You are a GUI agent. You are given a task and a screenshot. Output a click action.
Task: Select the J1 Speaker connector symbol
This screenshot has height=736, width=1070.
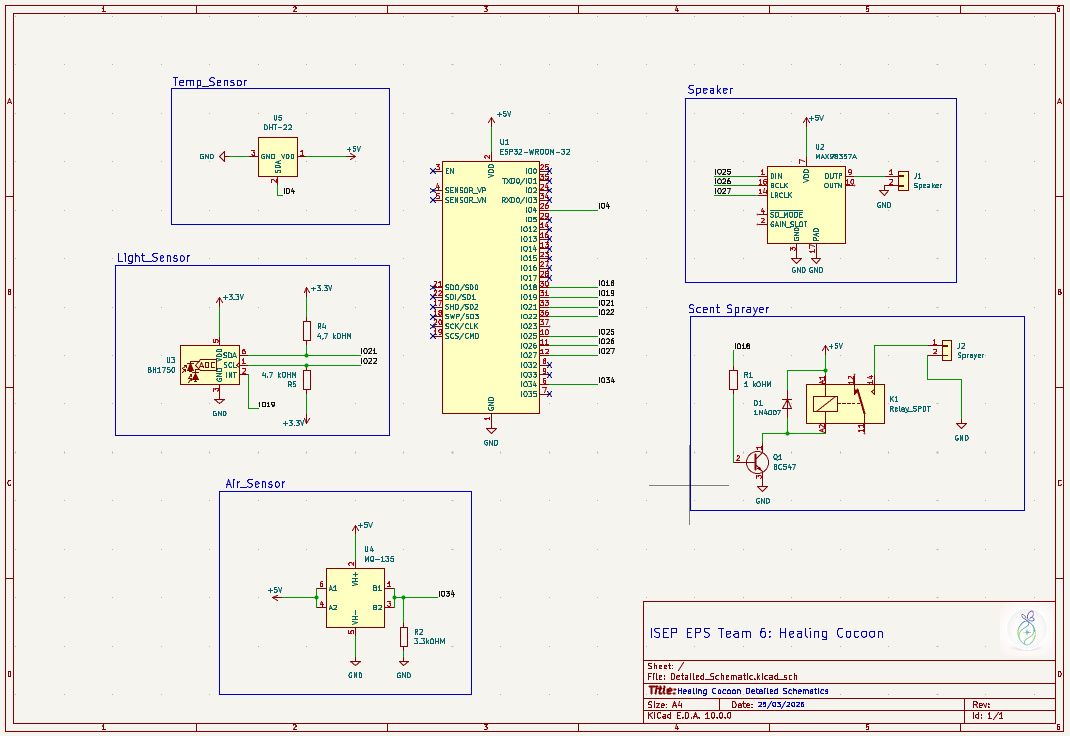(902, 180)
